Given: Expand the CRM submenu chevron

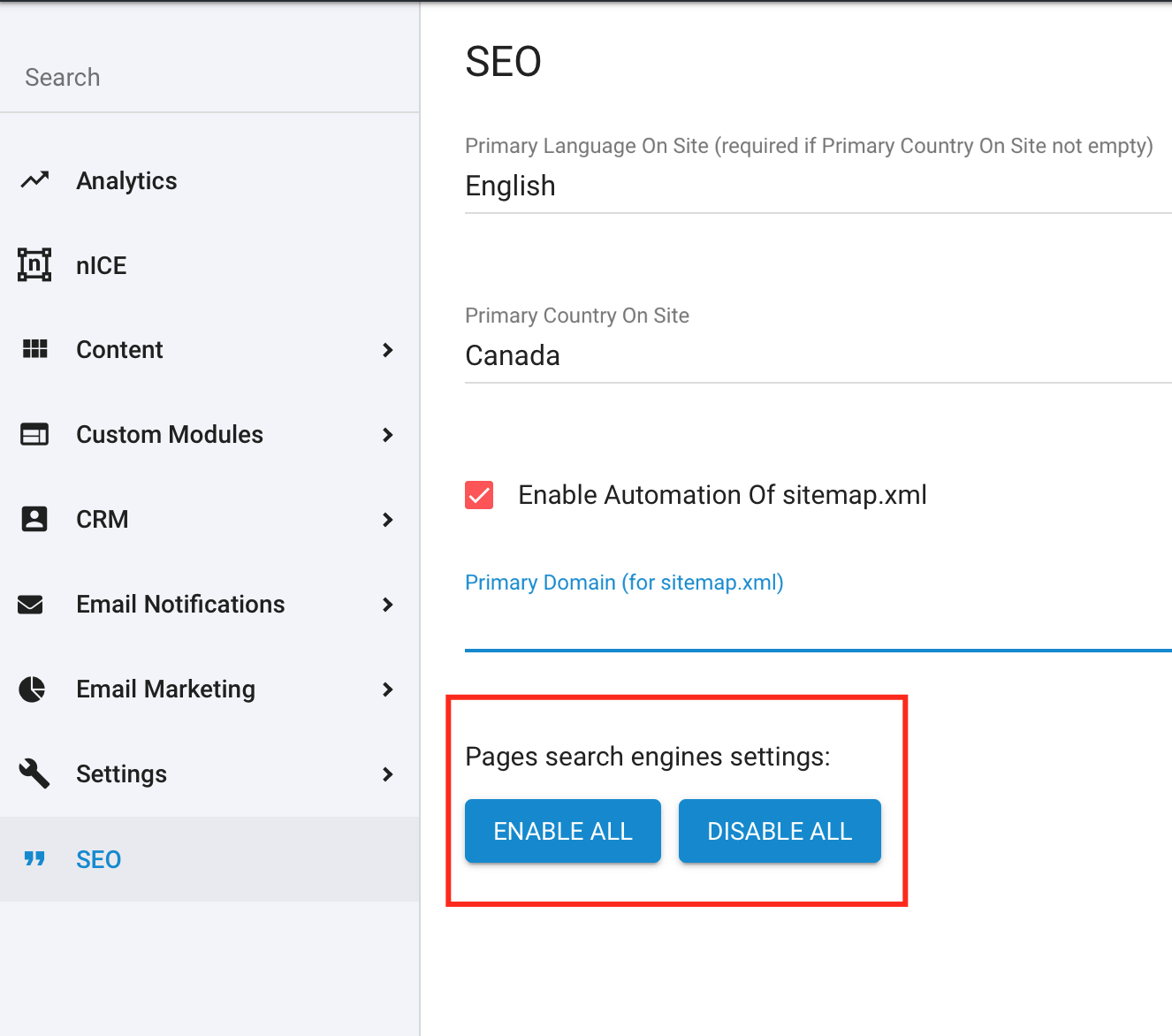Looking at the screenshot, I should (x=387, y=520).
